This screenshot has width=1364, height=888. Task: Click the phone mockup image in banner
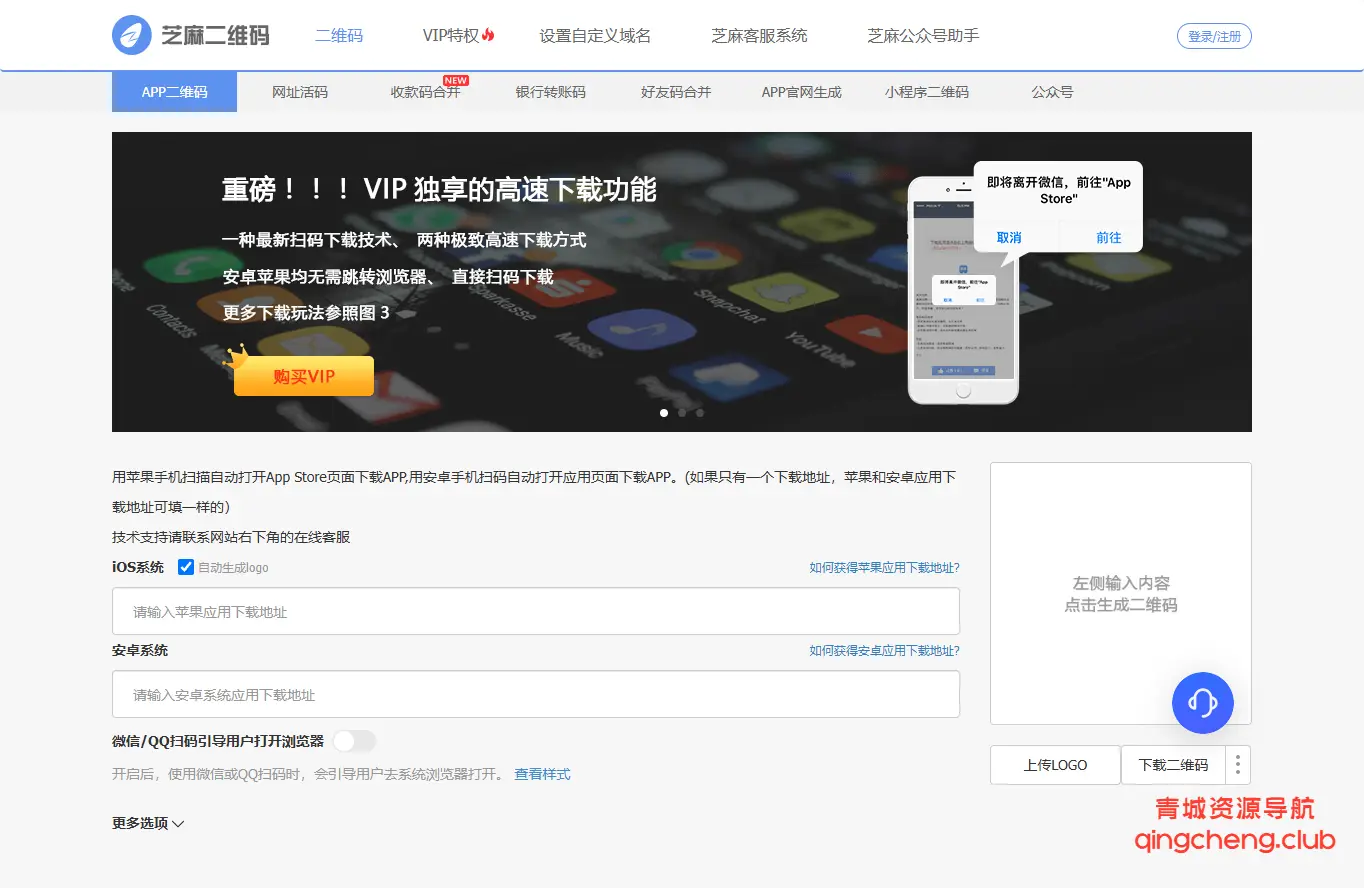point(962,290)
